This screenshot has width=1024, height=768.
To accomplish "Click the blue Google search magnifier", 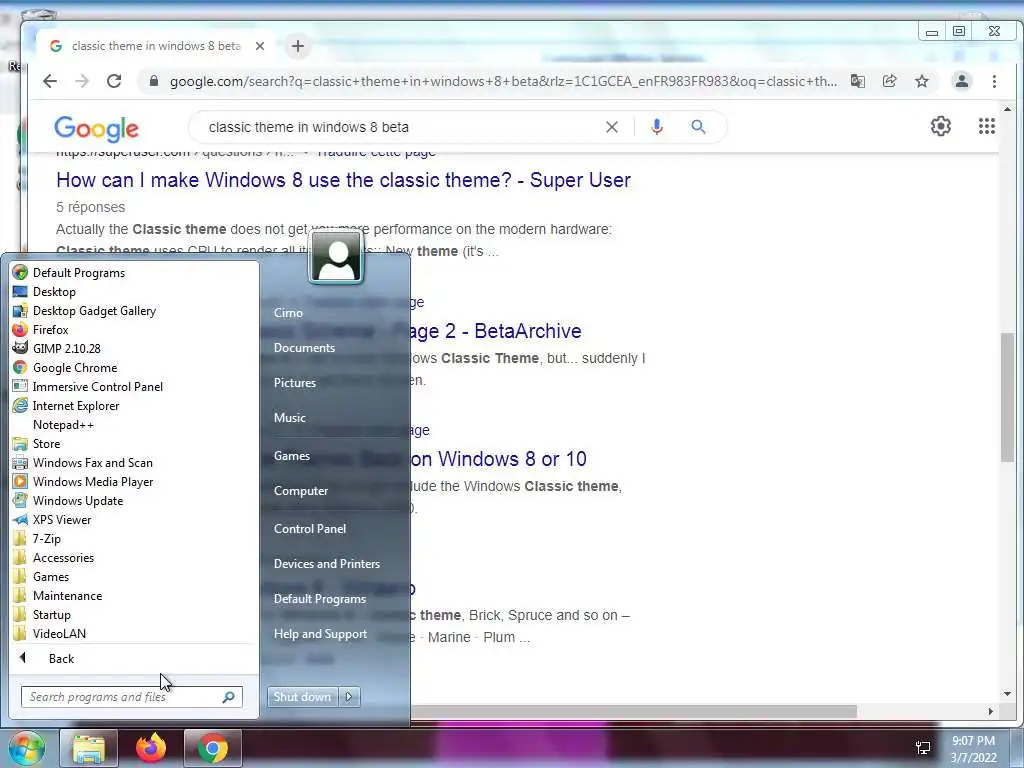I will point(698,127).
